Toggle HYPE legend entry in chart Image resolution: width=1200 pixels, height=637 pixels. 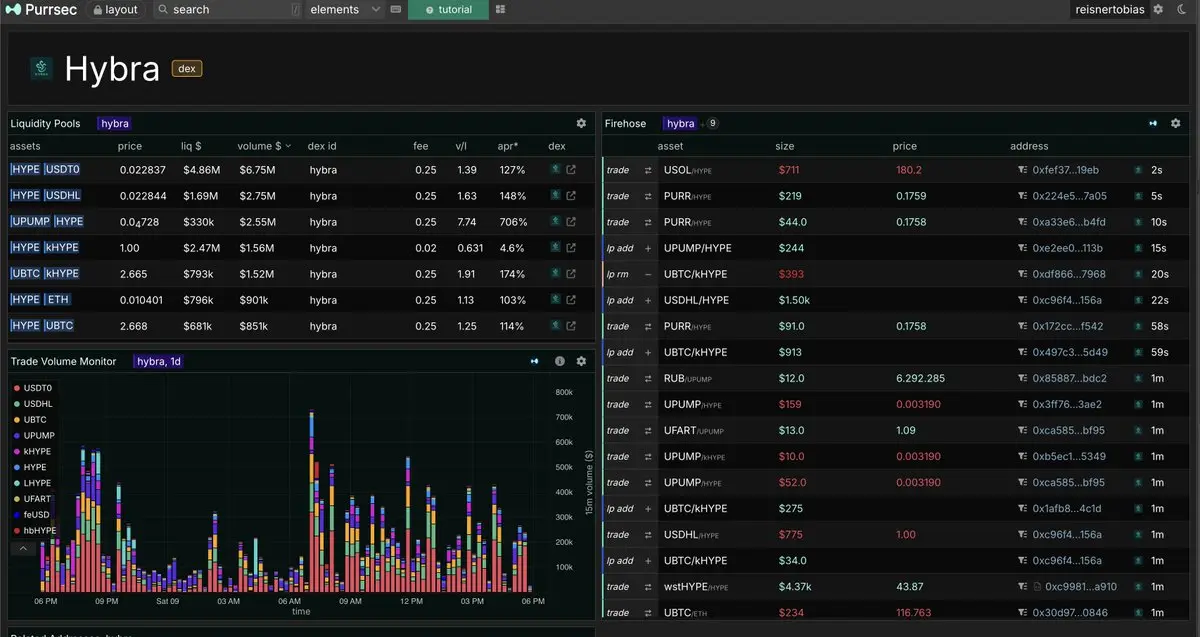[30, 467]
